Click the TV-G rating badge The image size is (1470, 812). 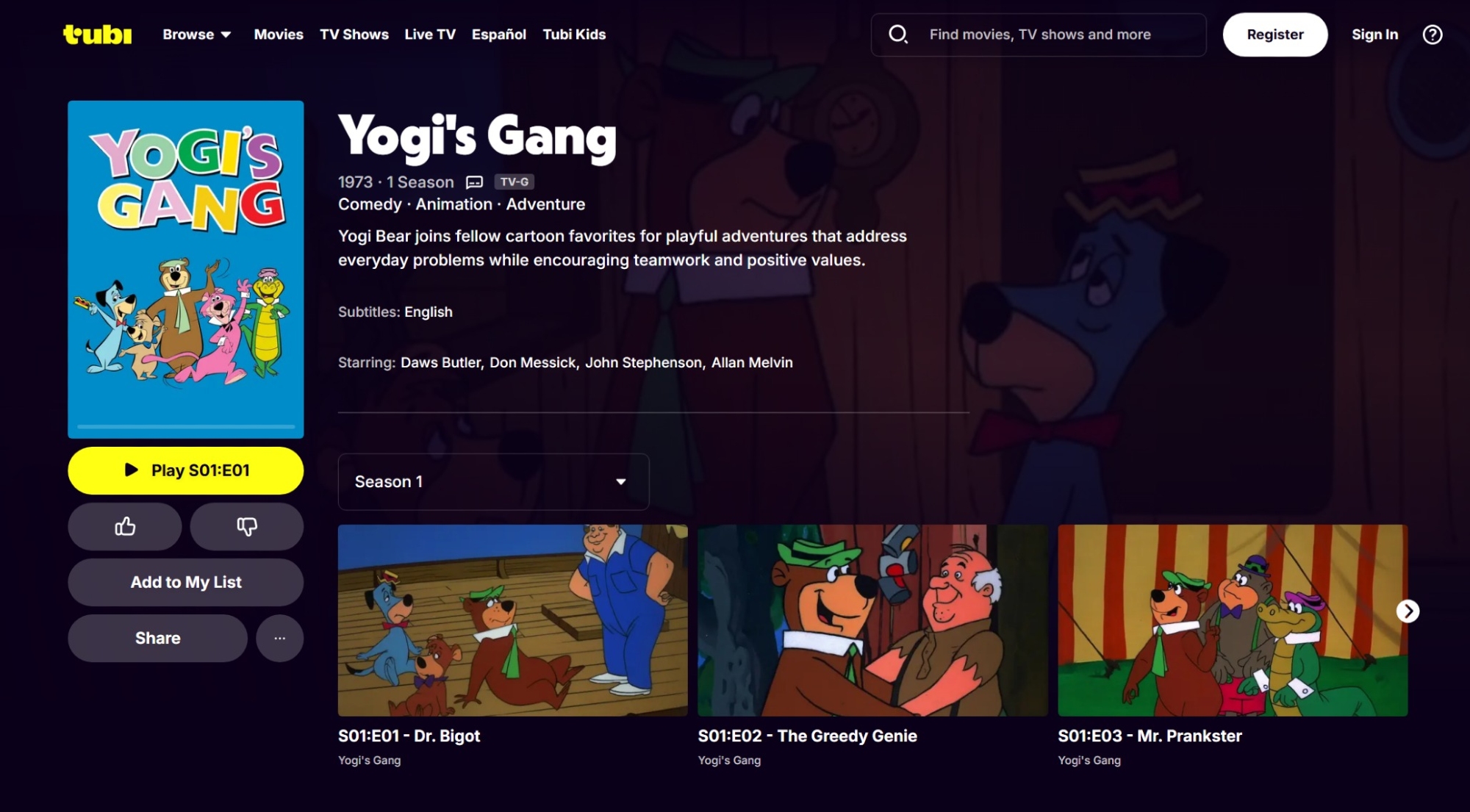tap(514, 182)
